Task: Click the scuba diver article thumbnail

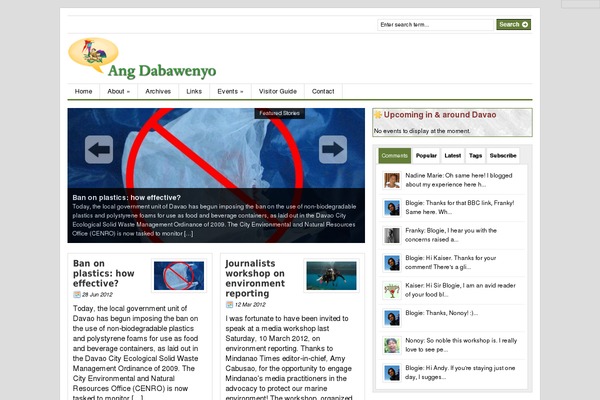Action: [331, 276]
